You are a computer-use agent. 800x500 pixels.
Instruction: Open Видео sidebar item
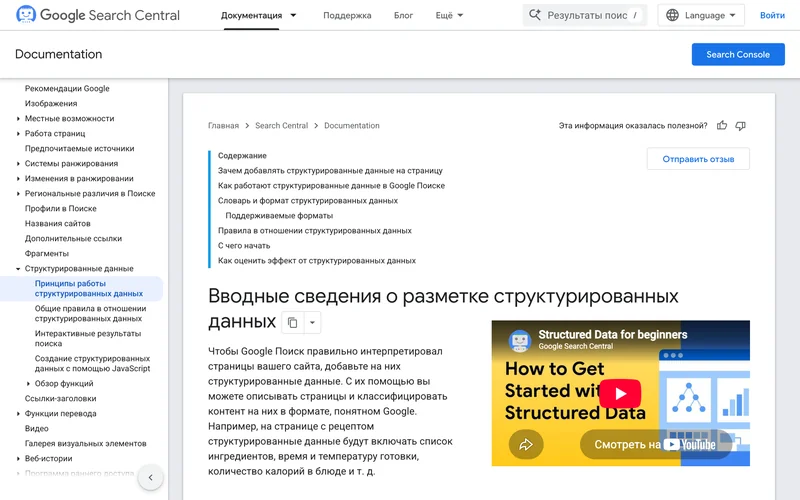pyautogui.click(x=36, y=429)
